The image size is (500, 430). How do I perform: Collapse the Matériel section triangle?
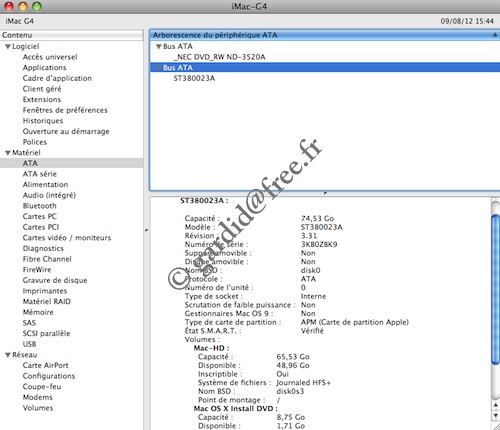click(8, 153)
